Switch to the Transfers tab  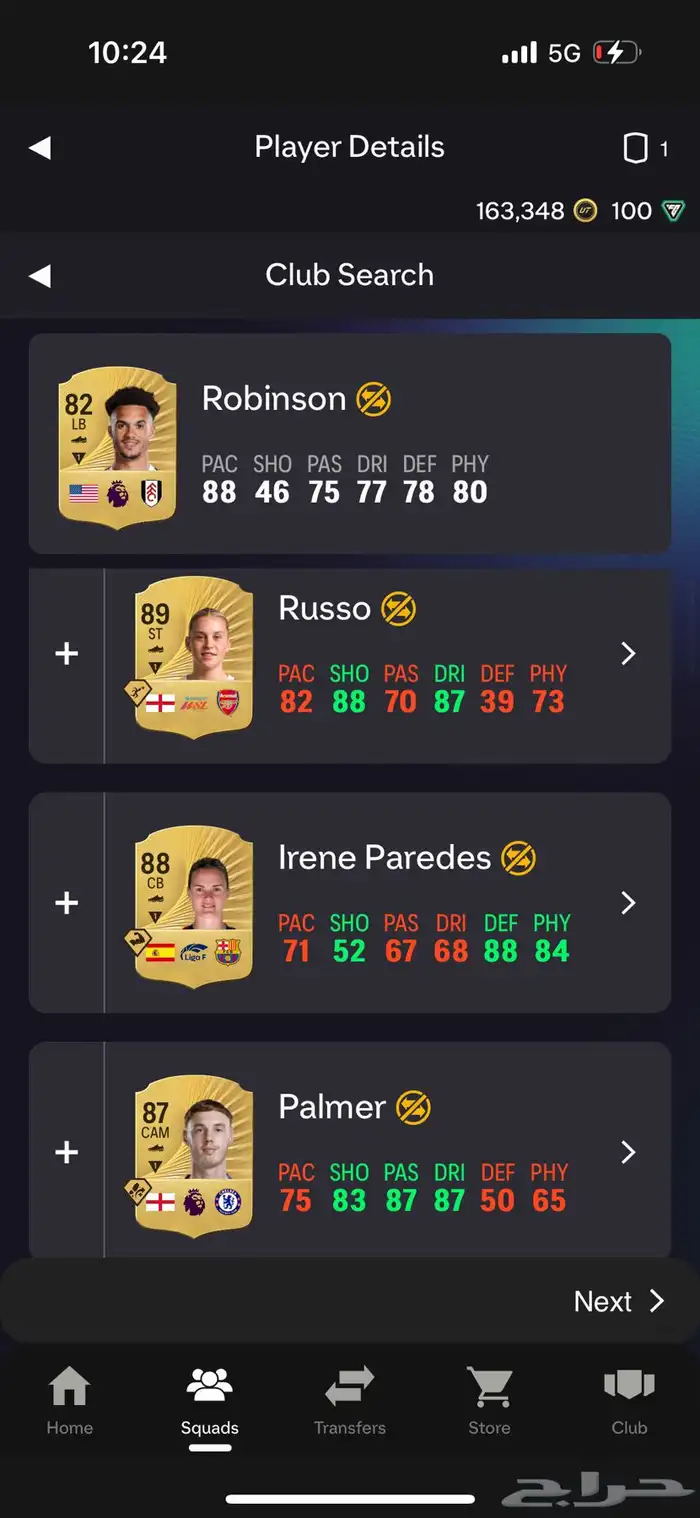[x=350, y=1399]
